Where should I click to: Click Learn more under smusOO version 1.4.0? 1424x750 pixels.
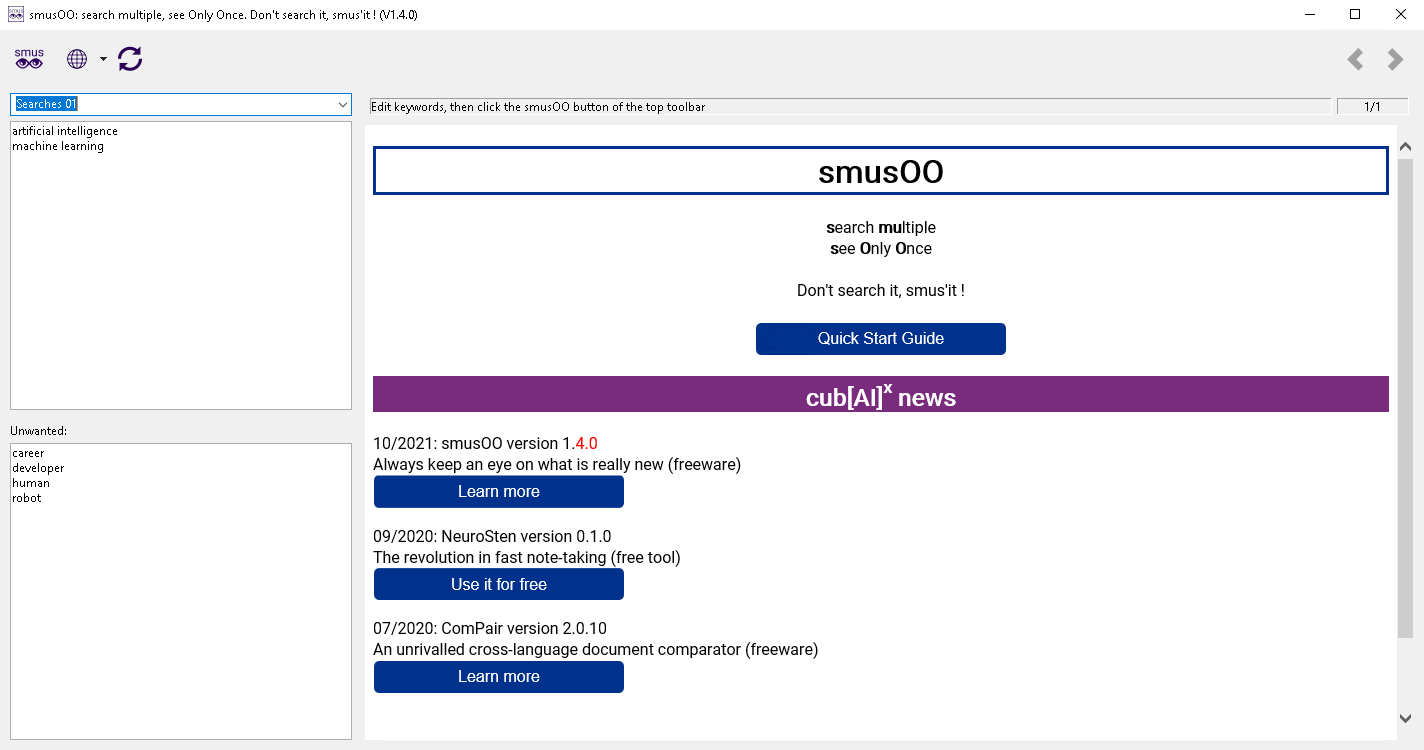pos(499,492)
